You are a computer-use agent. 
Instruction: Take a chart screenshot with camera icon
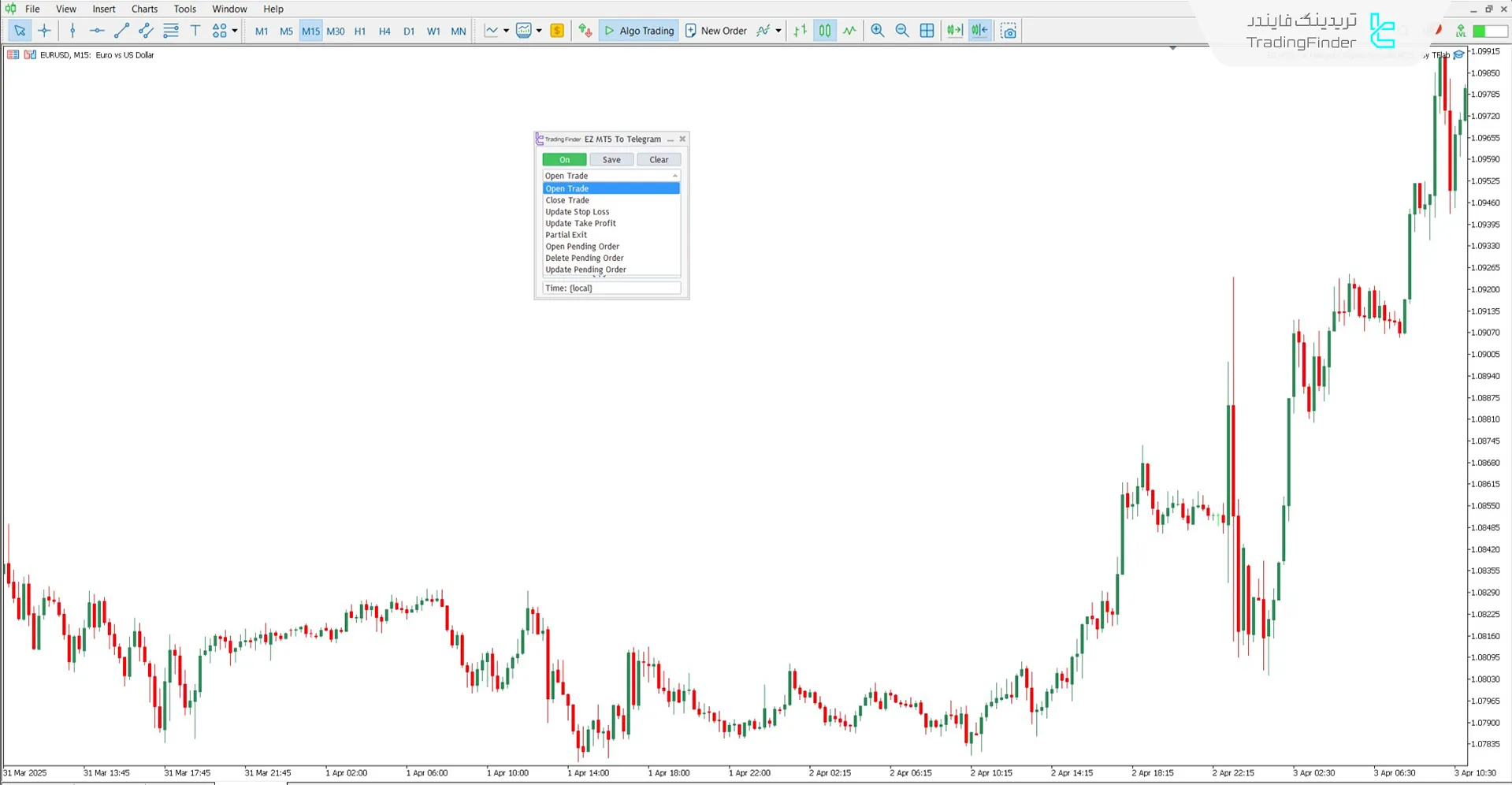[1009, 31]
